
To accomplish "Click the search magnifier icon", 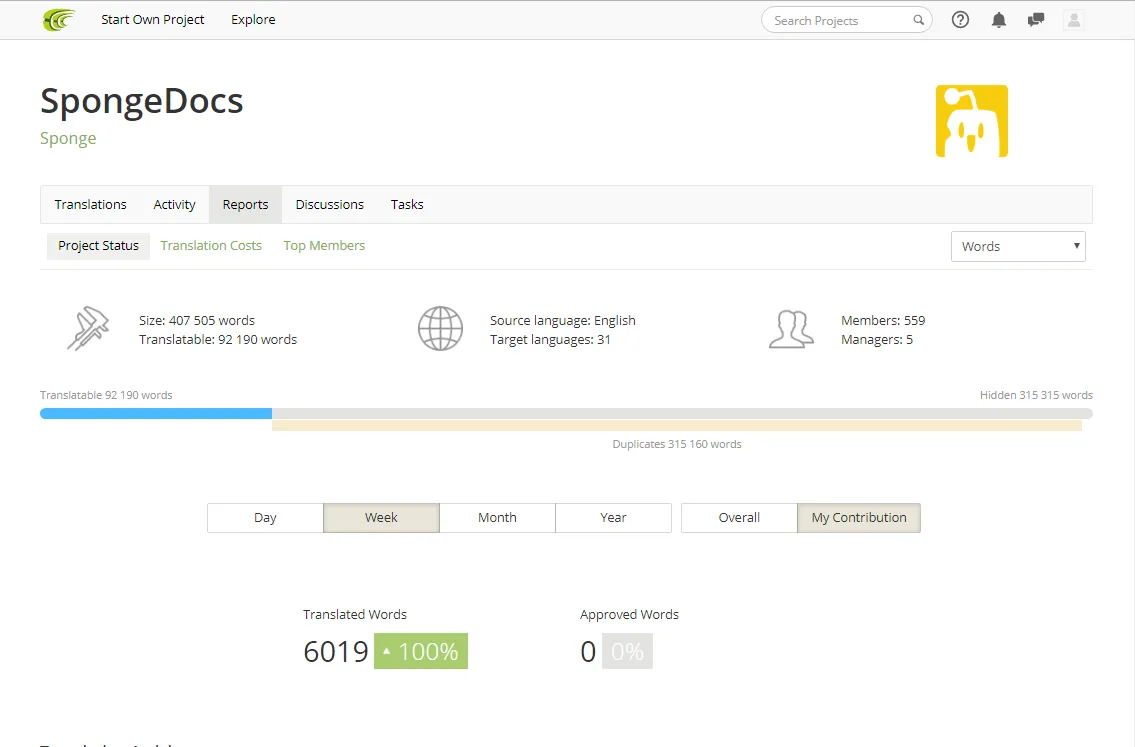I will click(x=919, y=20).
